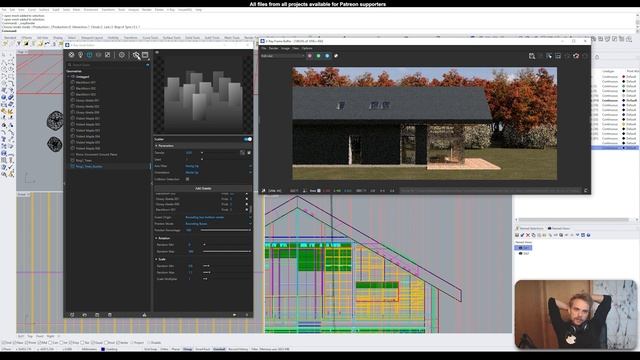Screen dimensions: 640x360
Task: Open Textures checker icon in Asset Editor
Action: tap(107, 55)
